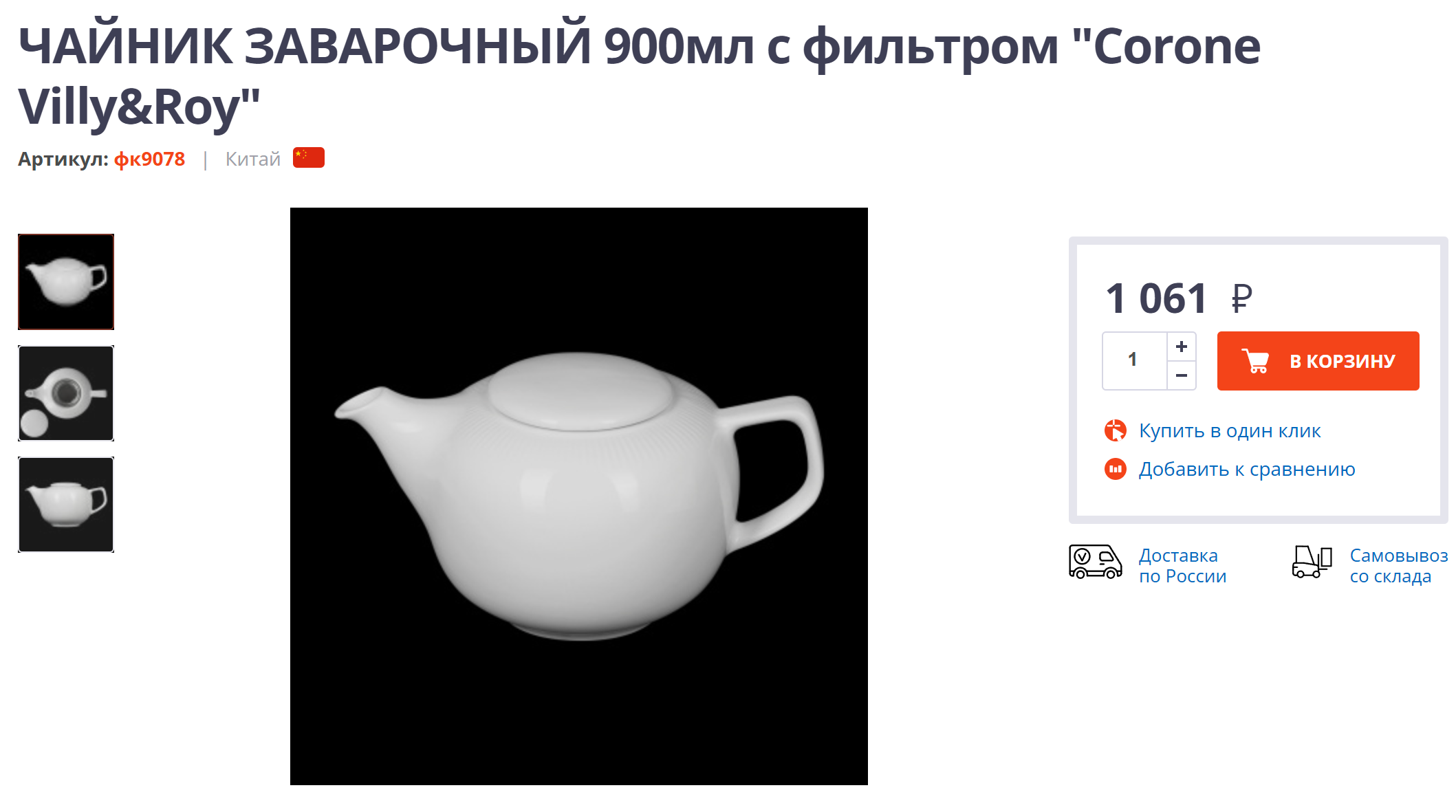Click the shopping cart icon
The height and width of the screenshot is (812, 1456).
click(1255, 361)
